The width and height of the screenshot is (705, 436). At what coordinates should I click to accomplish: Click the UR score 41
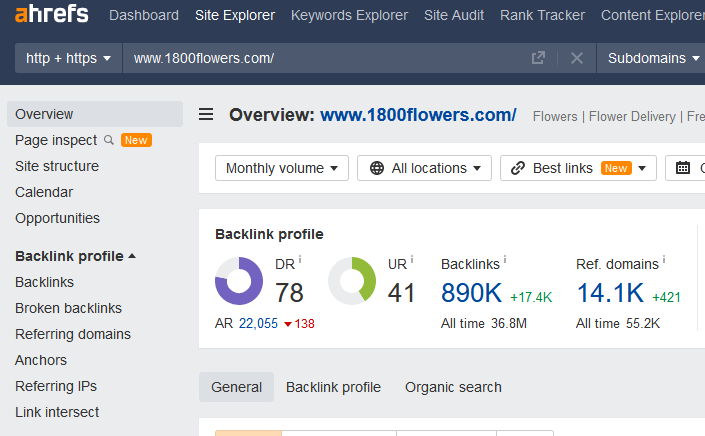[x=401, y=293]
